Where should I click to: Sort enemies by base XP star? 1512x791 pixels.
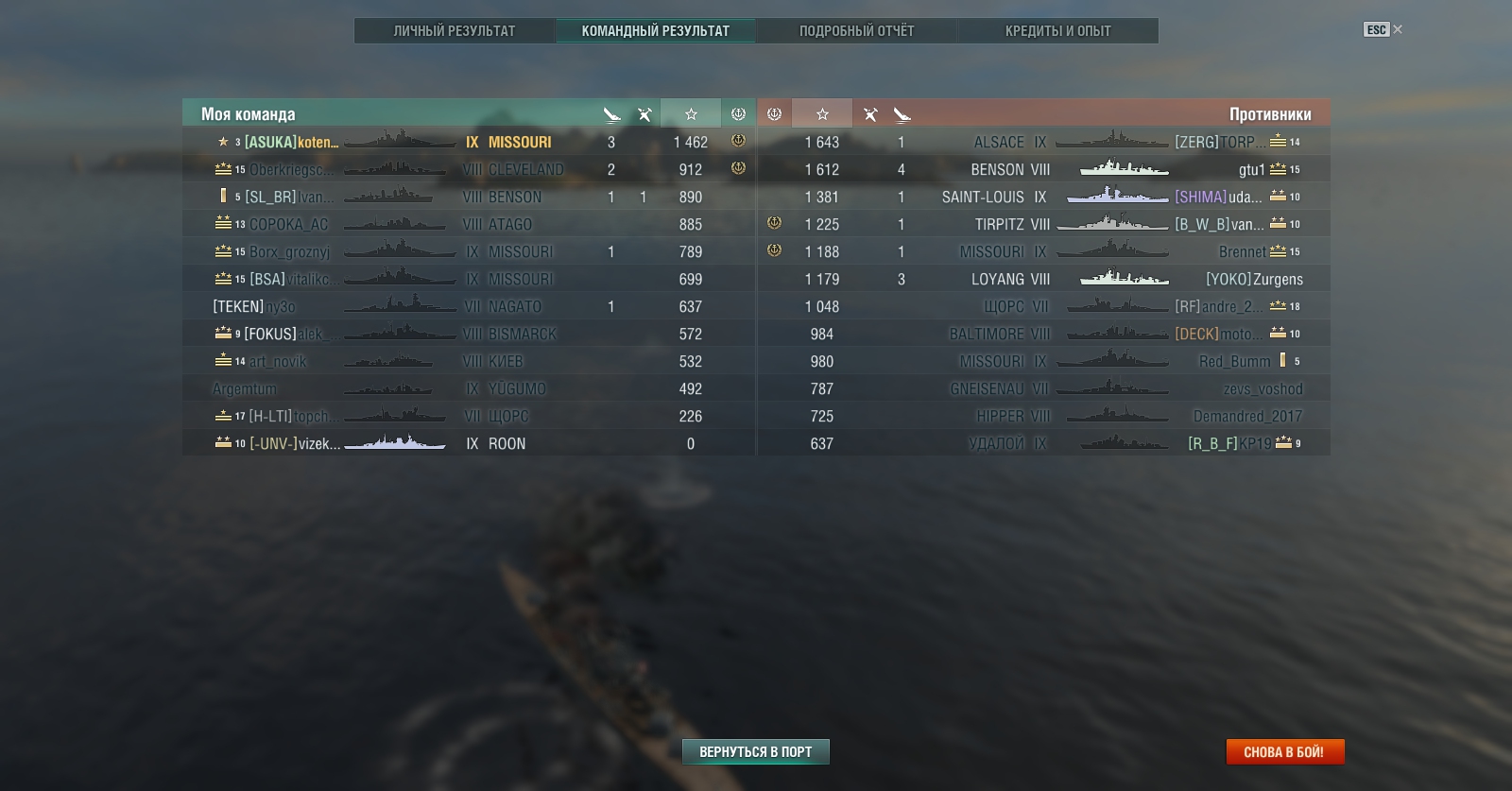(822, 113)
